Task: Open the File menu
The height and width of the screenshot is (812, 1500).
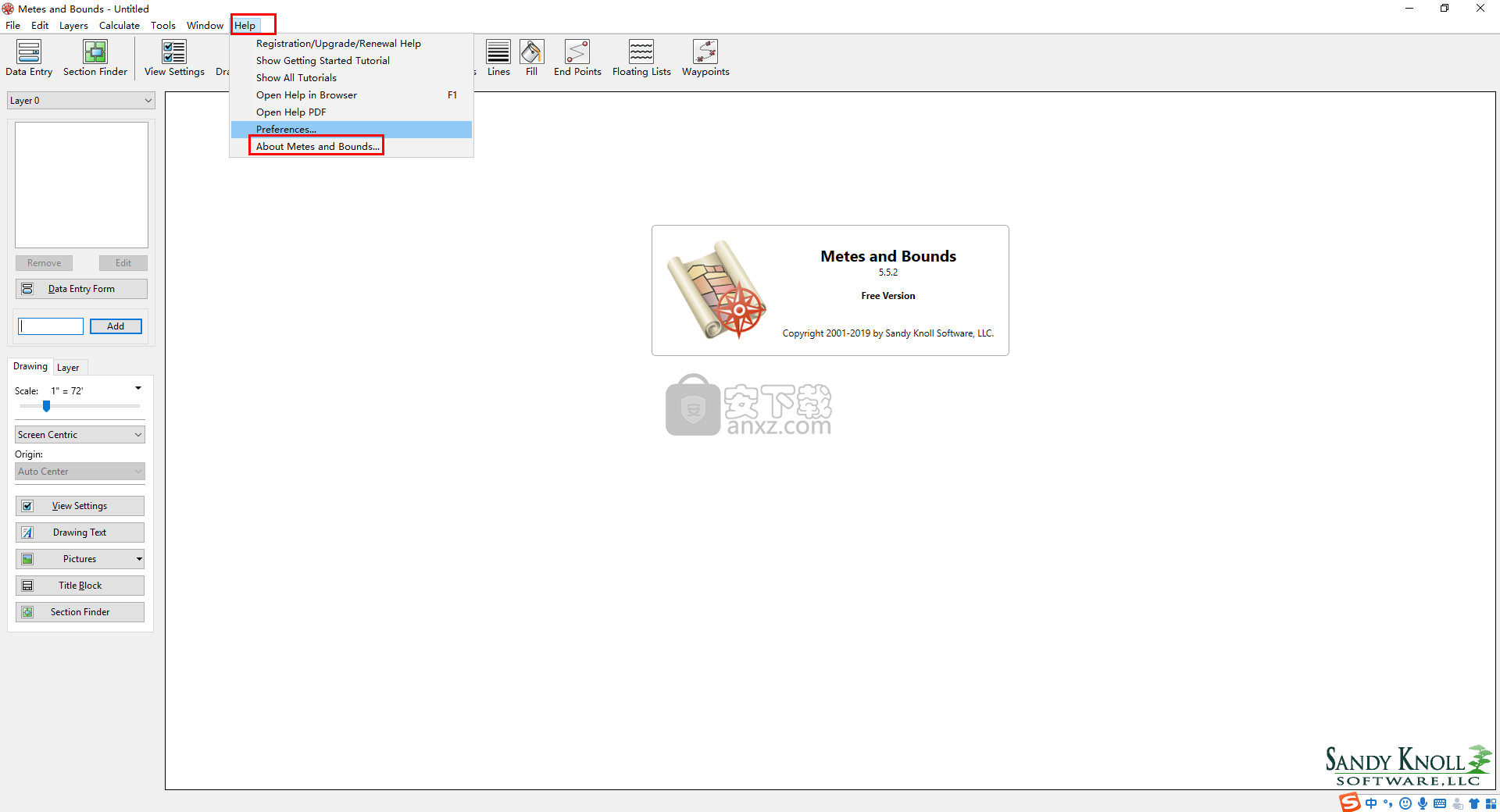Action: [x=12, y=25]
